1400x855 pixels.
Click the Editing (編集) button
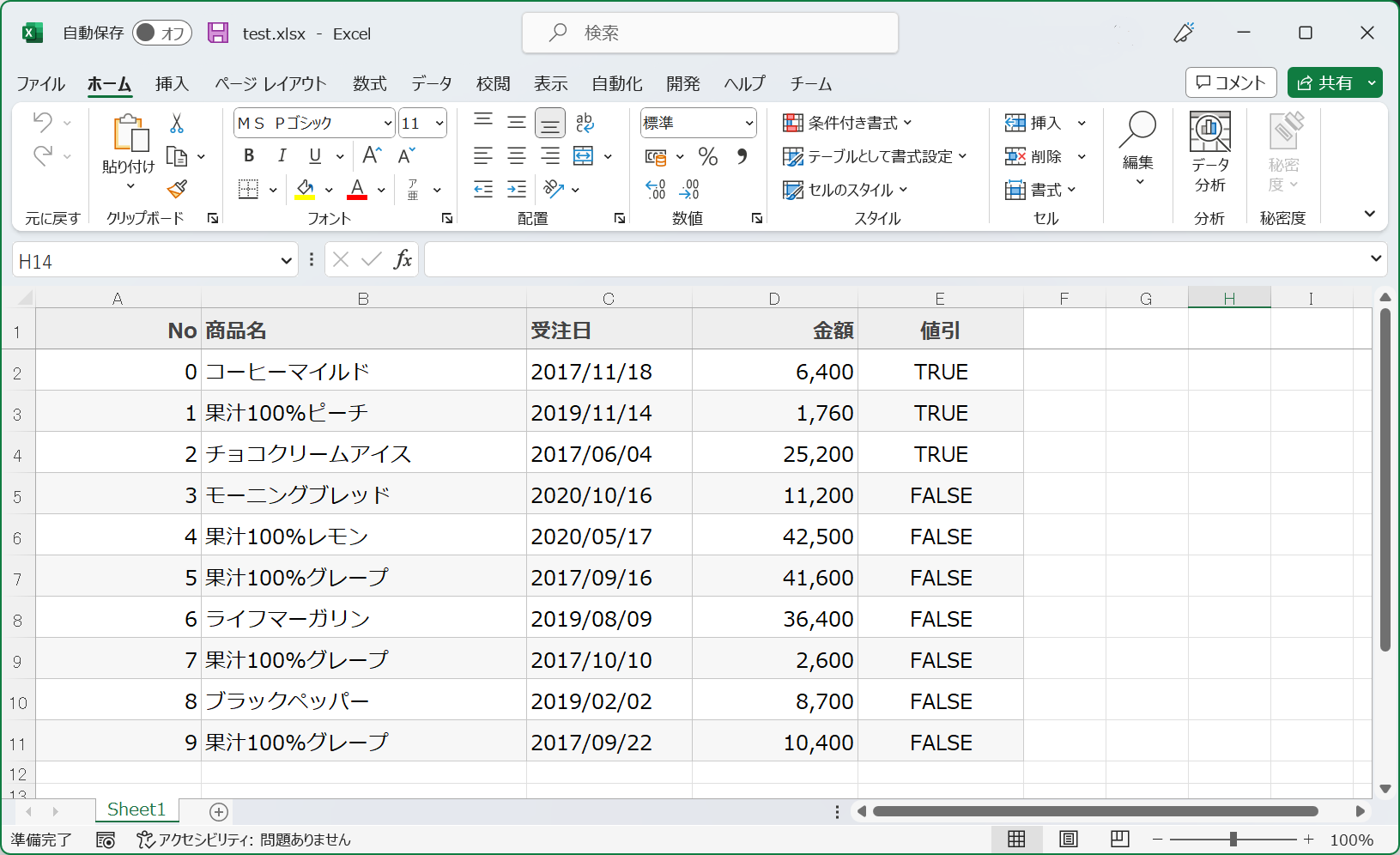pyautogui.click(x=1137, y=149)
